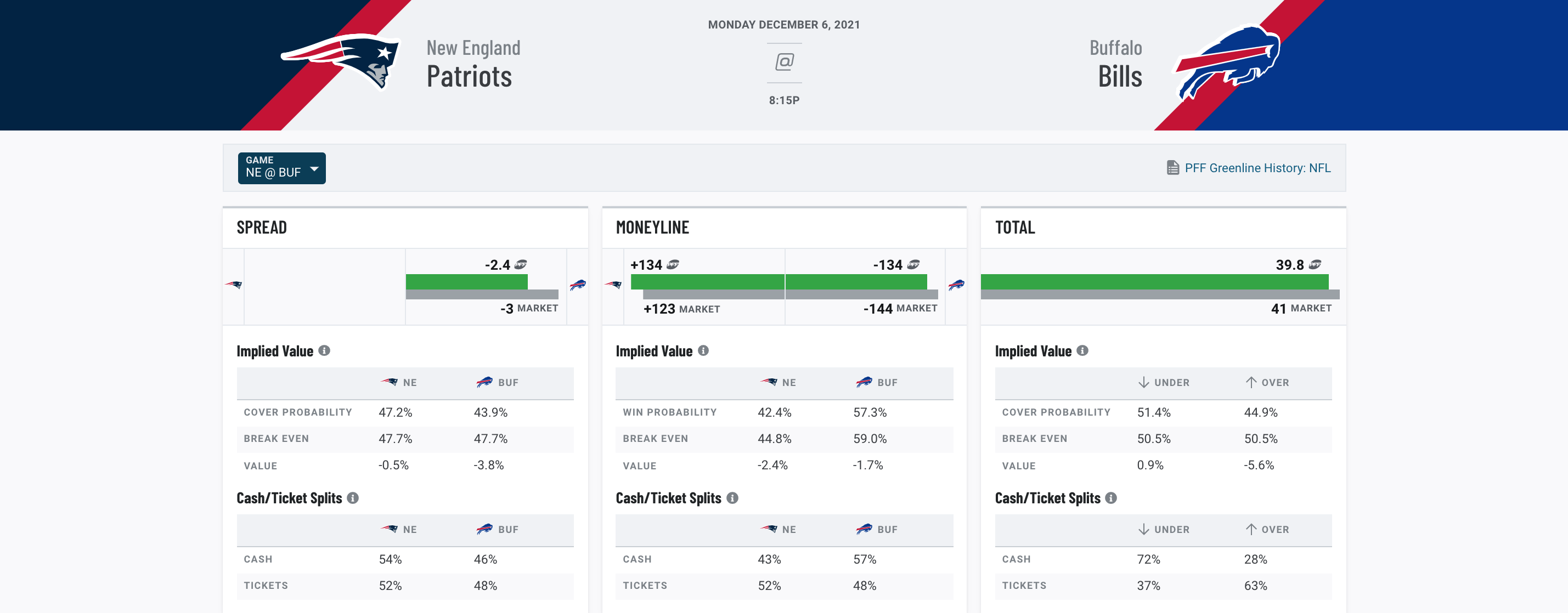Click the Under down-arrow in Total Cash/Ticket Splits
The width and height of the screenshot is (1568, 613).
(x=1144, y=529)
